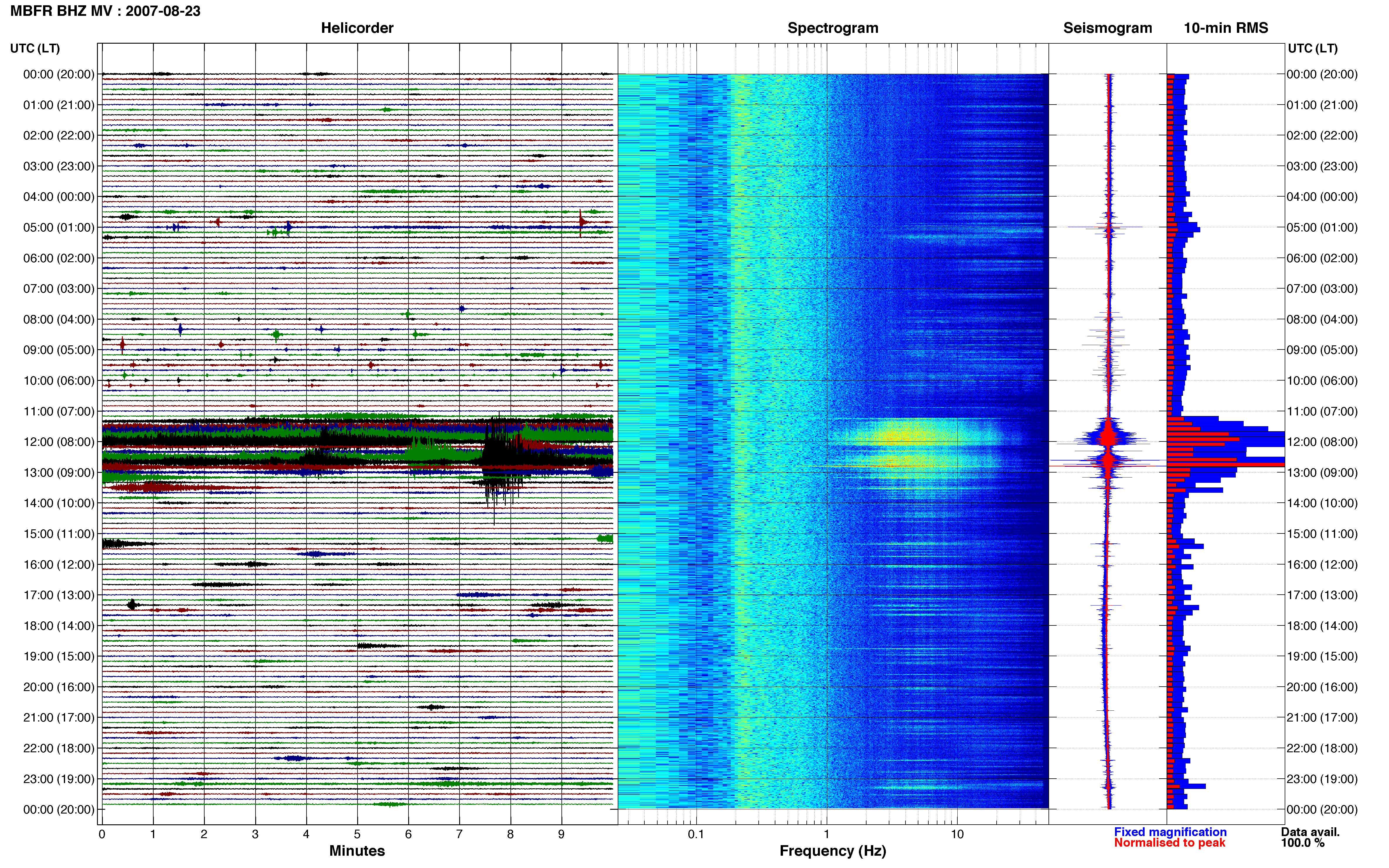This screenshot has width=1389, height=868.
Task: Click left time label '02:00 (22:00)'
Action: pyautogui.click(x=59, y=135)
